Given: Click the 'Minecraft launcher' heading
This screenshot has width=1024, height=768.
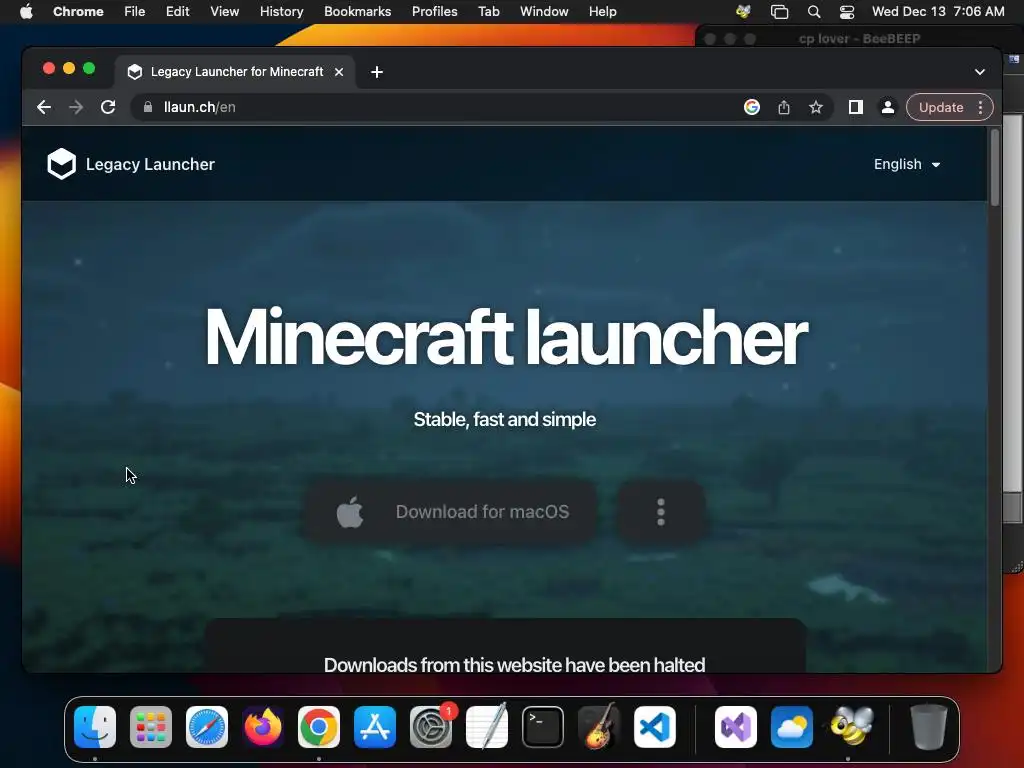Looking at the screenshot, I should point(506,337).
